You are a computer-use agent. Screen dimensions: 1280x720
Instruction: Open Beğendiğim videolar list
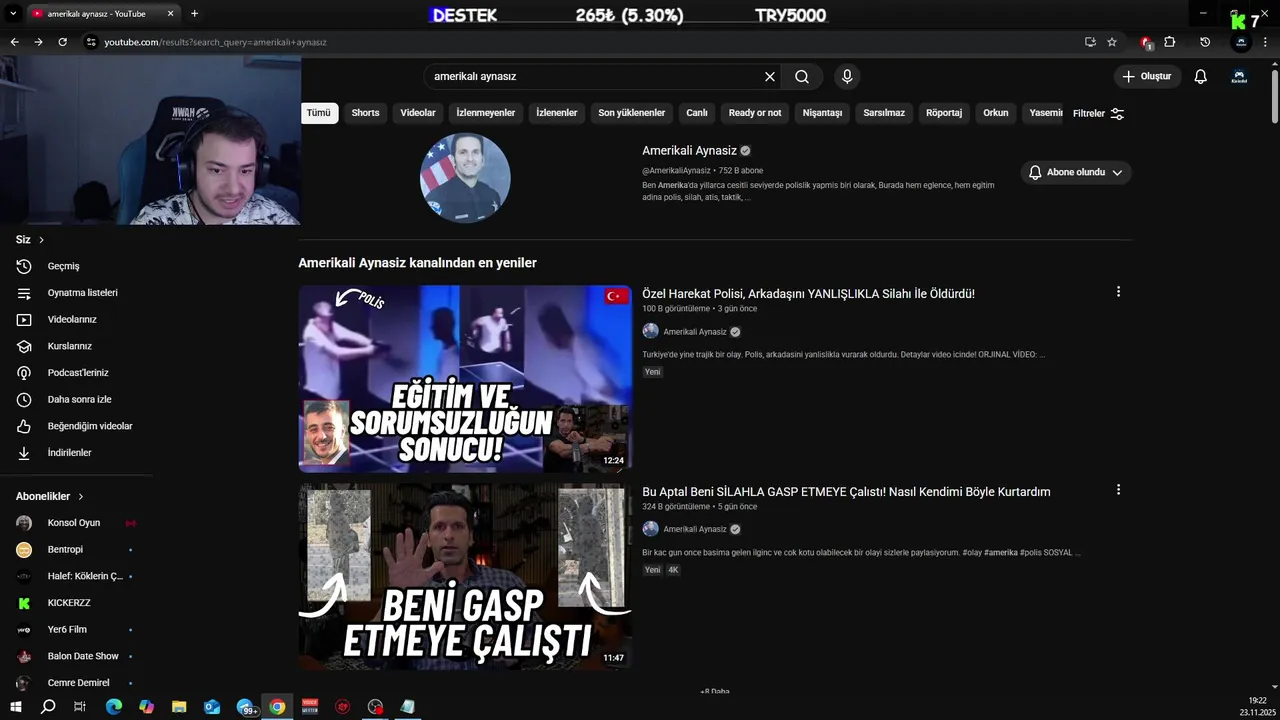76,426
